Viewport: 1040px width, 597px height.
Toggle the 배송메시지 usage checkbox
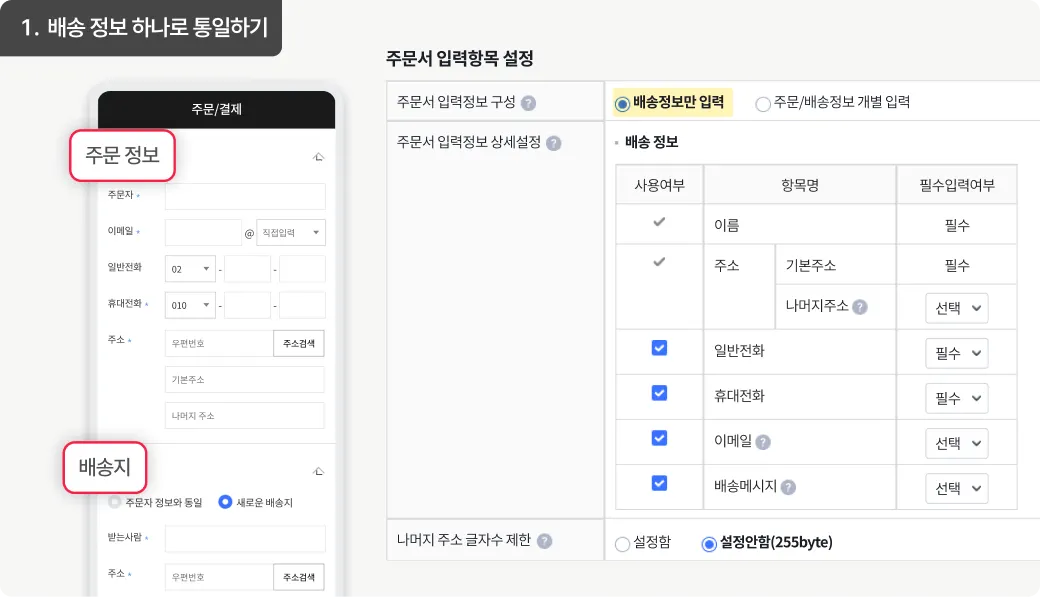(659, 483)
